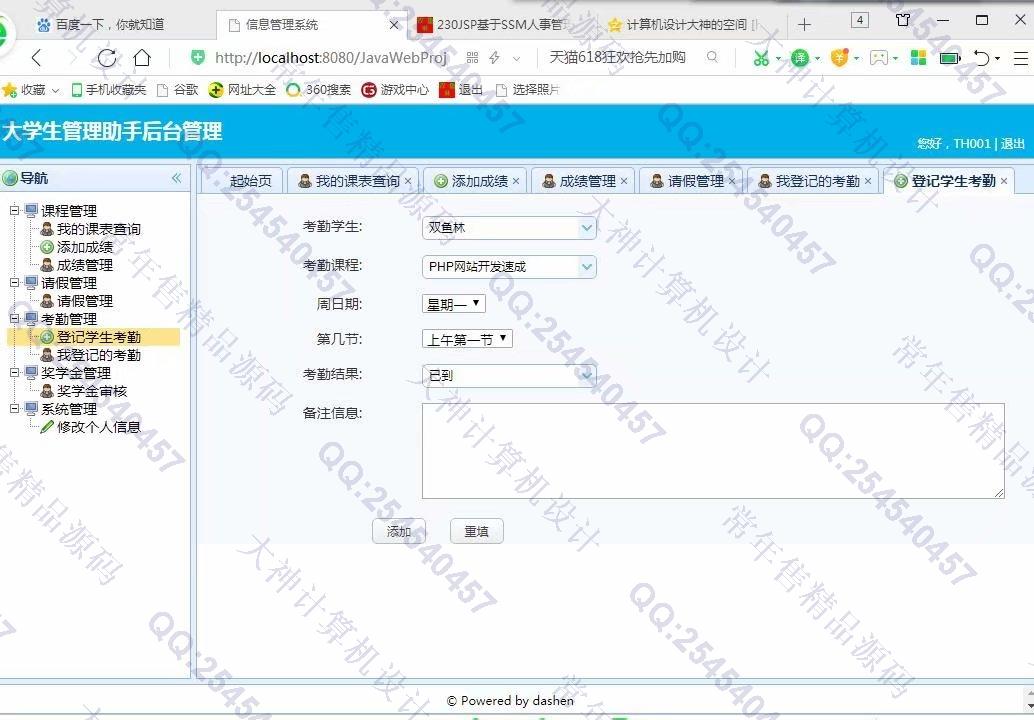This screenshot has width=1034, height=720.
Task: Open the 手机收藏夹 bookmark
Action: click(108, 90)
